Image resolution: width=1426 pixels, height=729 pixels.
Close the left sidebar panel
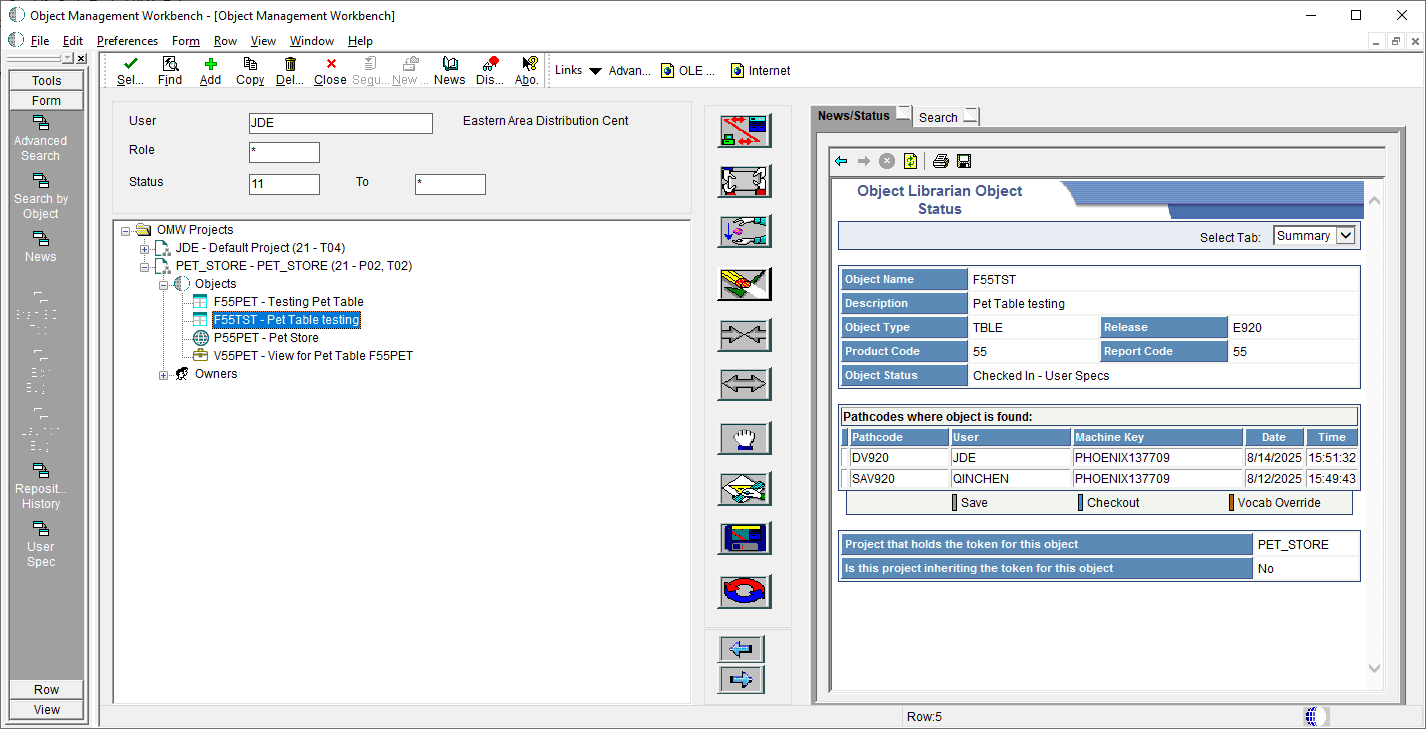81,59
